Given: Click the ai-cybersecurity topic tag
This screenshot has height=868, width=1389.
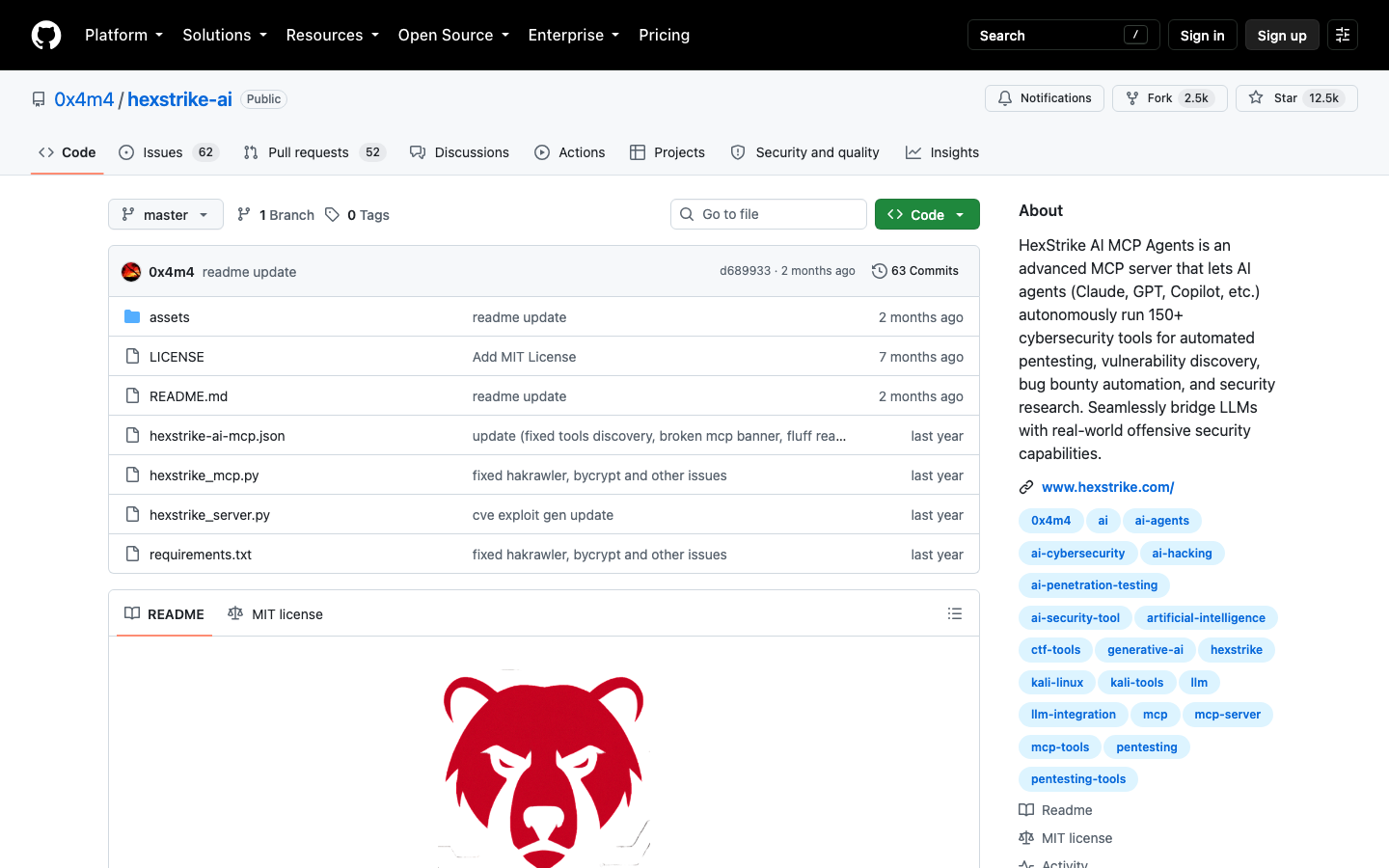Looking at the screenshot, I should (1077, 553).
